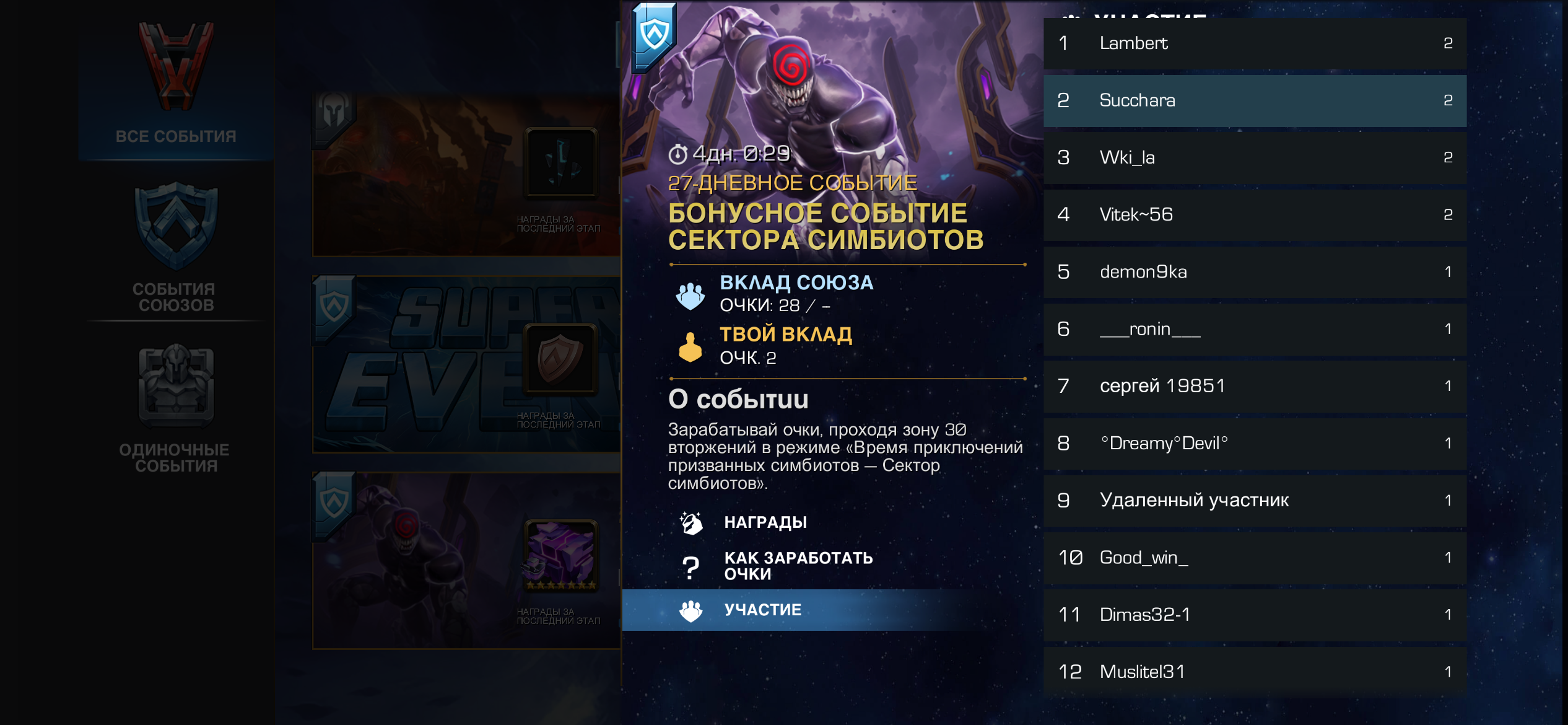Click the question mark help icon
The image size is (1568, 725).
pos(690,567)
